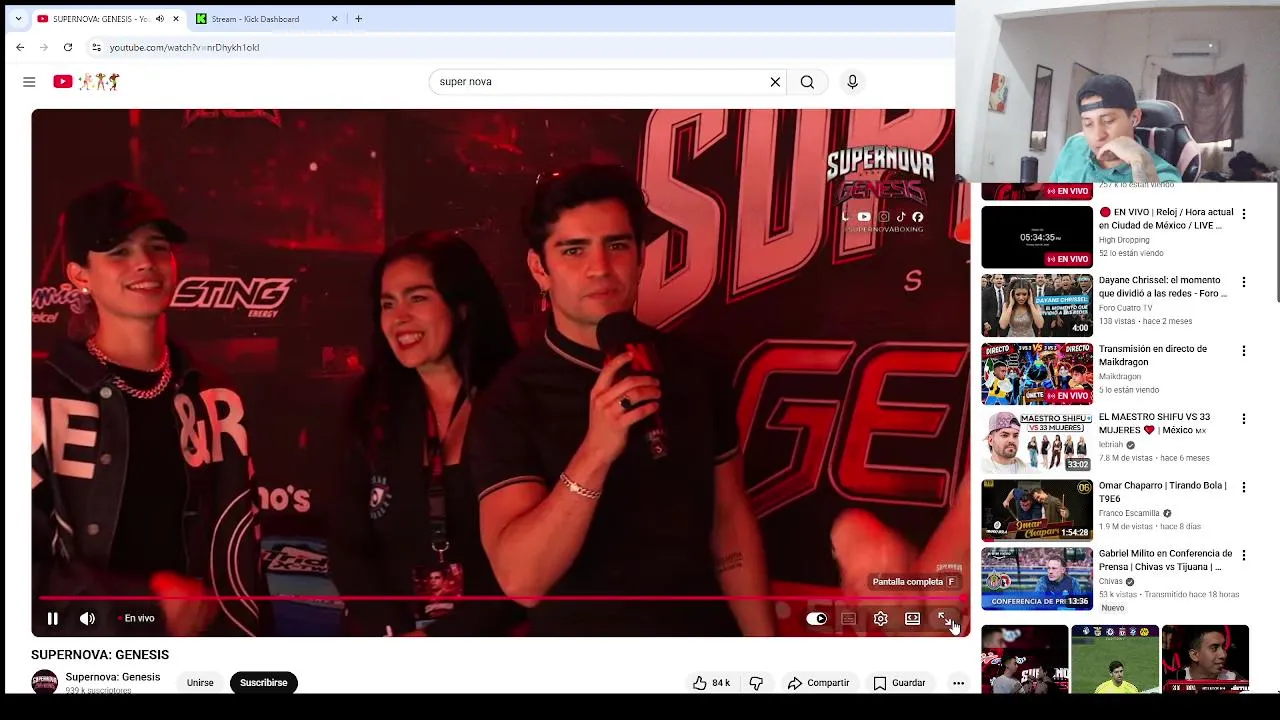This screenshot has width=1280, height=720.
Task: Jump to live with En vivo indicator
Action: 136,619
